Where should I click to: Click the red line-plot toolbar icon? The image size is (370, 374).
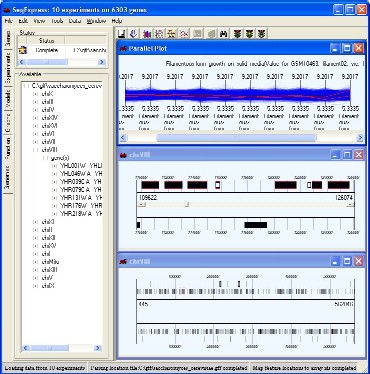click(184, 33)
